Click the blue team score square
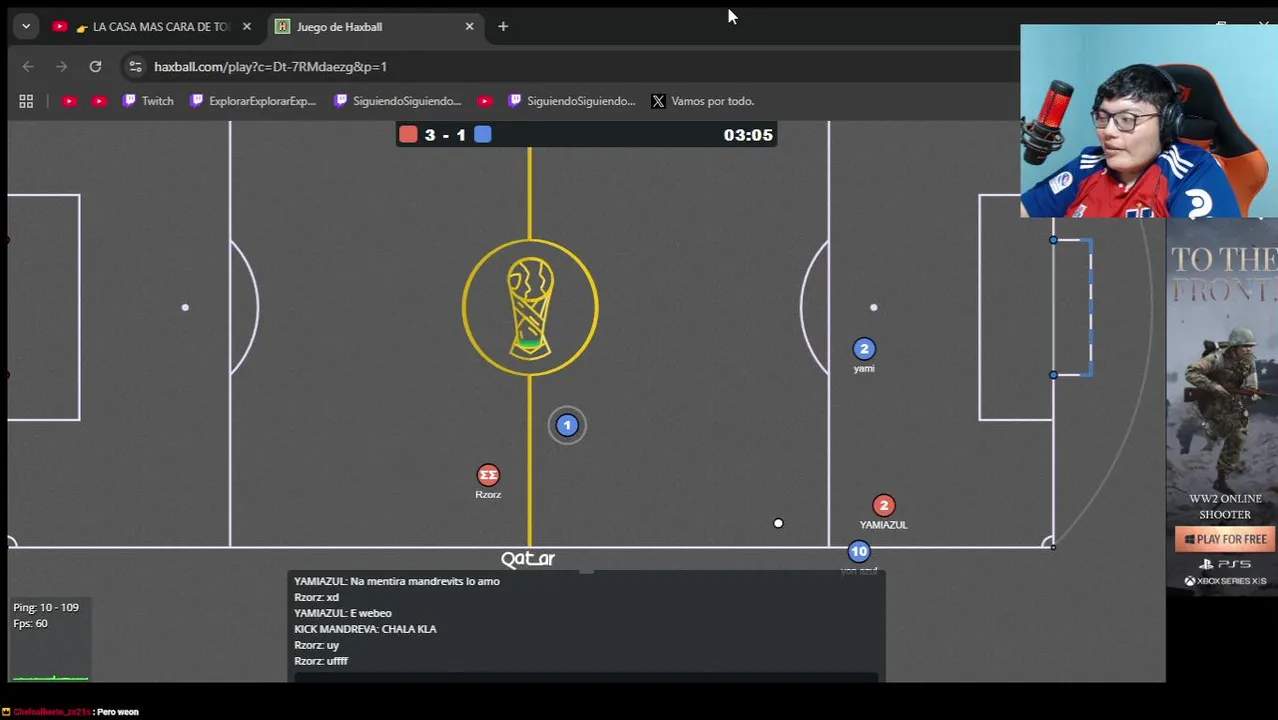This screenshot has height=720, width=1278. pyautogui.click(x=483, y=134)
